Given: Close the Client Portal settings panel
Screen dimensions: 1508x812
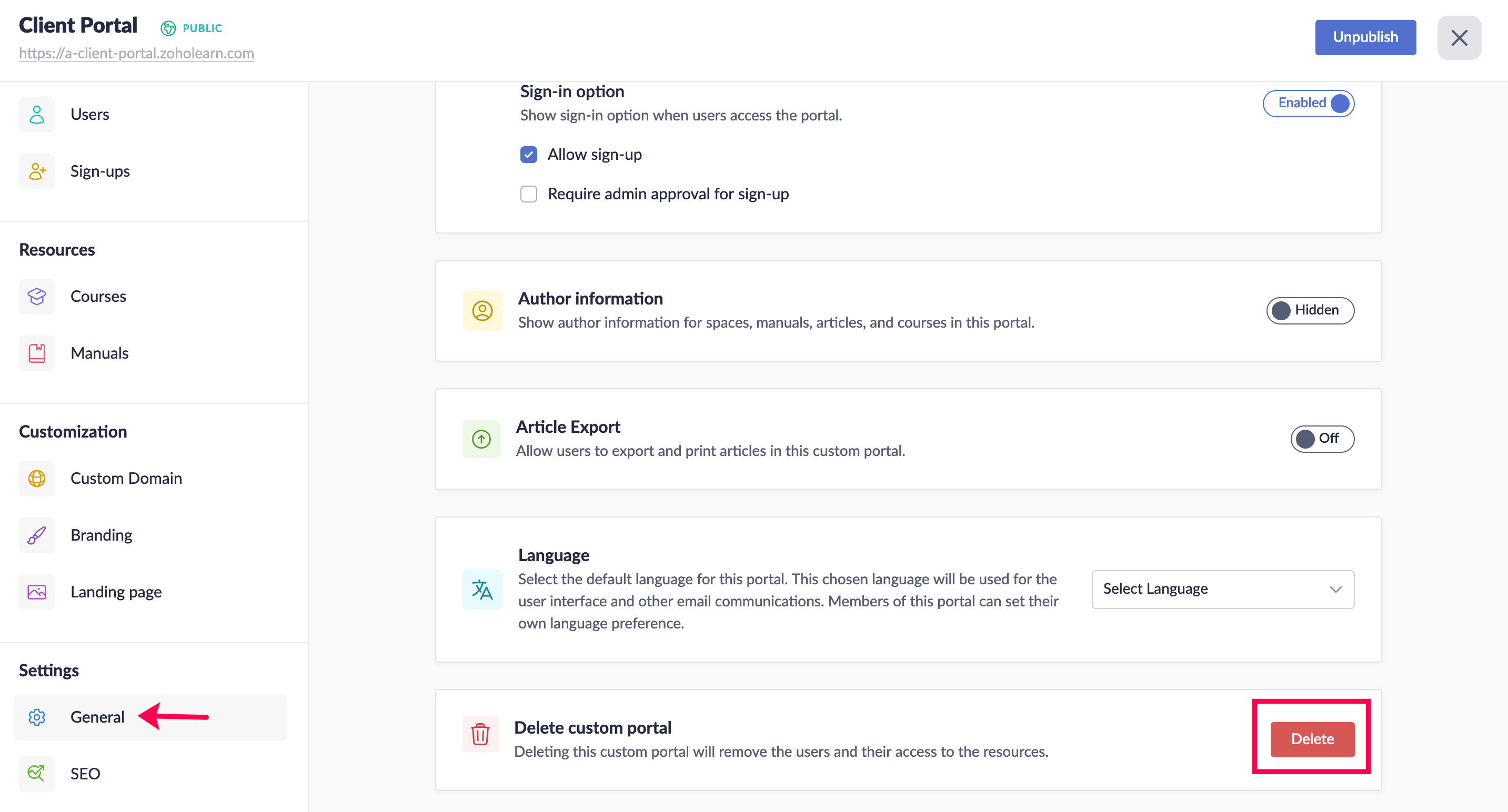Looking at the screenshot, I should coord(1459,37).
